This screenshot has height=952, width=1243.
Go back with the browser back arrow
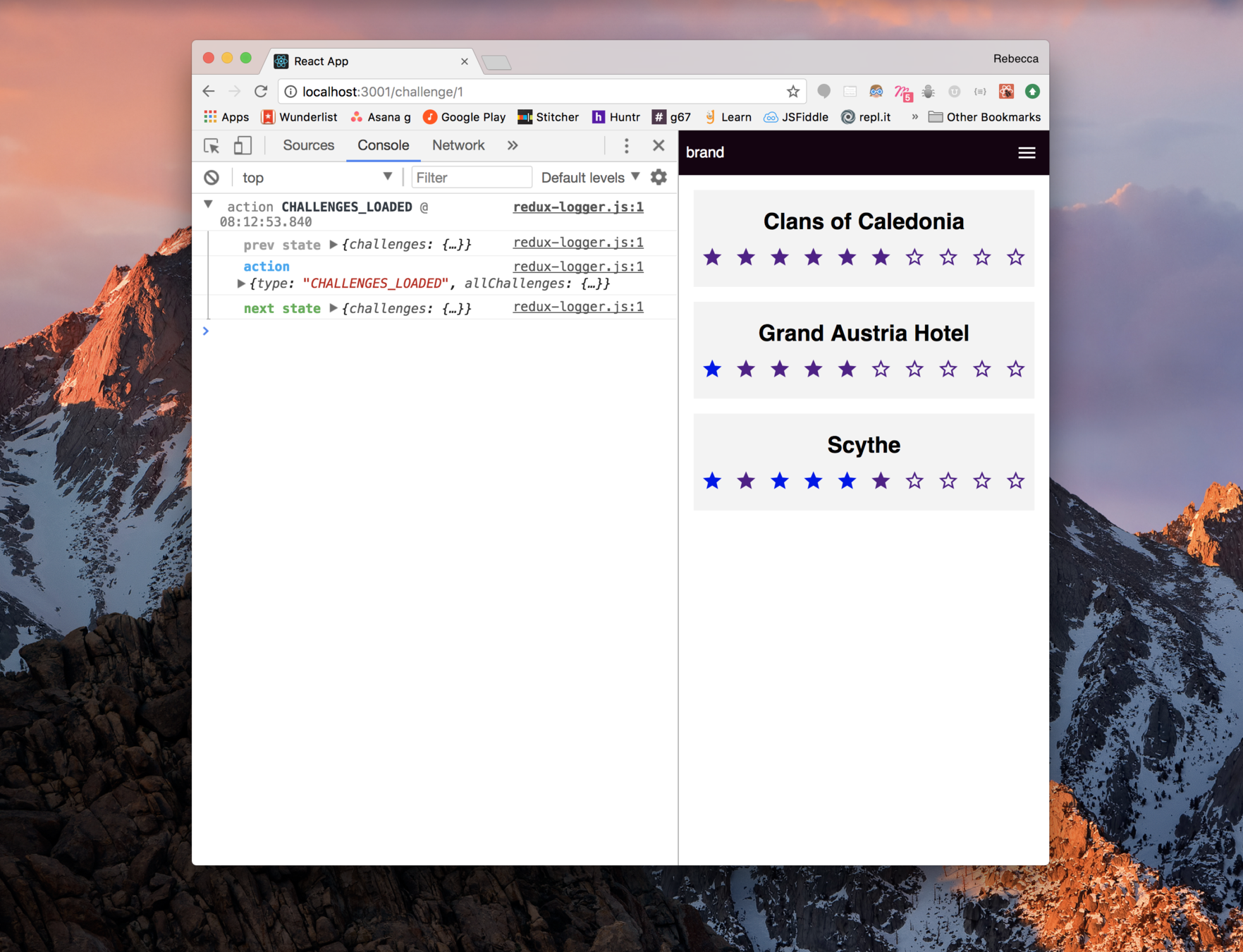tap(209, 92)
